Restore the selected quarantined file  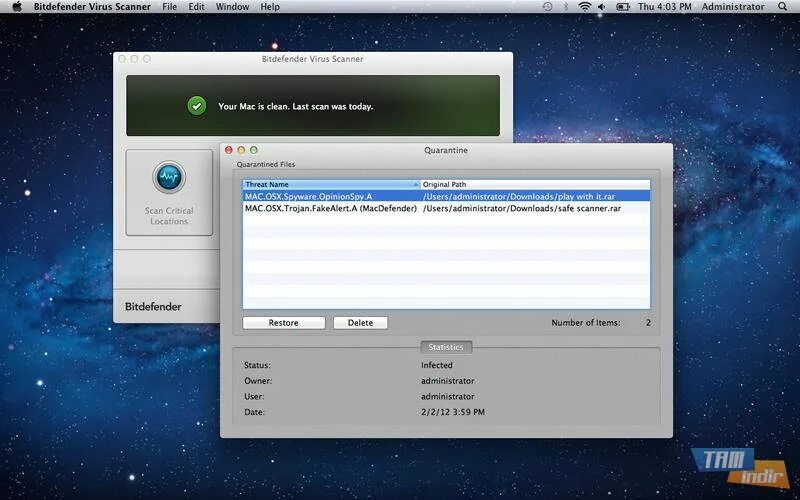tap(284, 322)
